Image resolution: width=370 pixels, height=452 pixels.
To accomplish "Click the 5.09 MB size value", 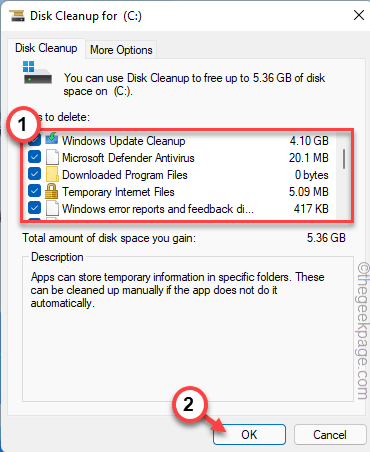I will pos(309,192).
